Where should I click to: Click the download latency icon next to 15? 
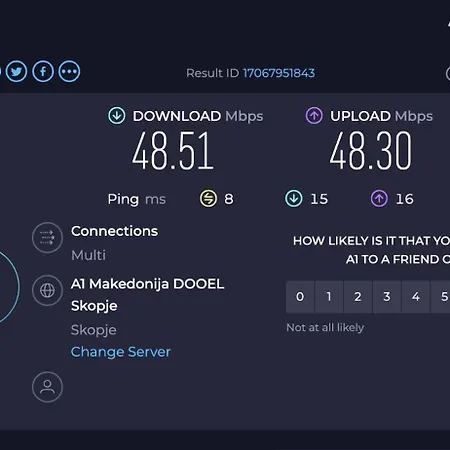click(294, 199)
